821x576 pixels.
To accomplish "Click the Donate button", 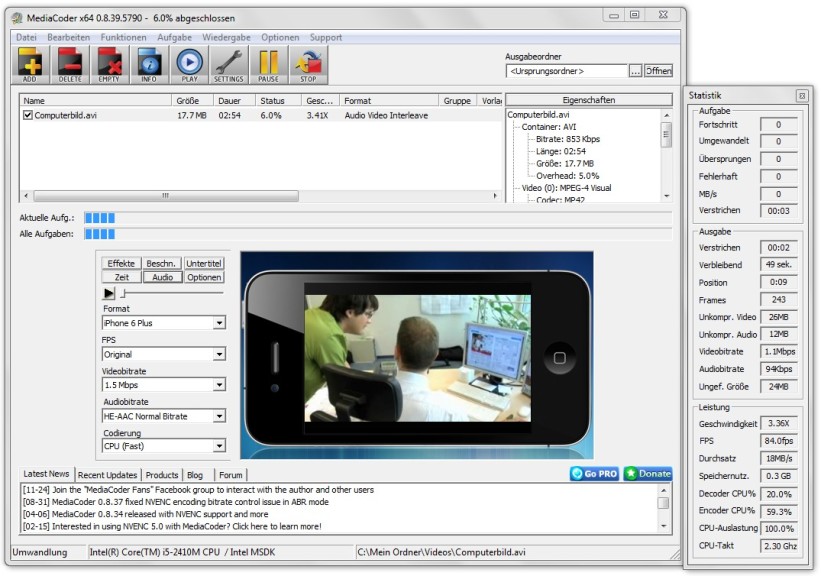I will click(x=648, y=474).
